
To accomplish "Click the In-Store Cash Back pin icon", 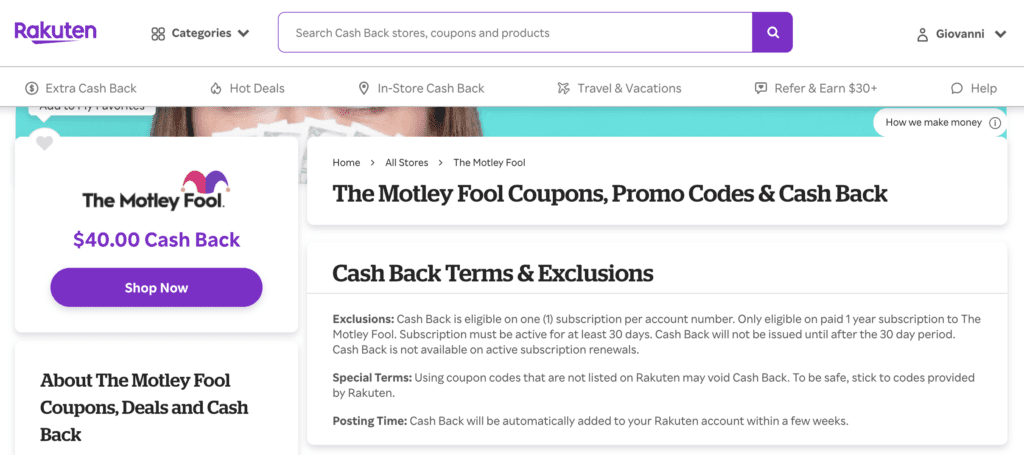I will [363, 88].
